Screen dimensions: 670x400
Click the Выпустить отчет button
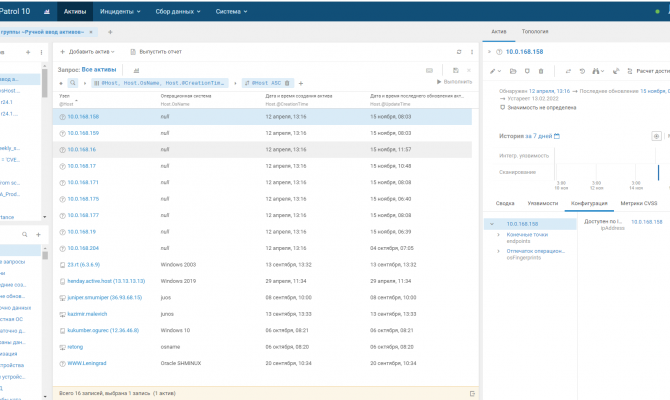[159, 51]
